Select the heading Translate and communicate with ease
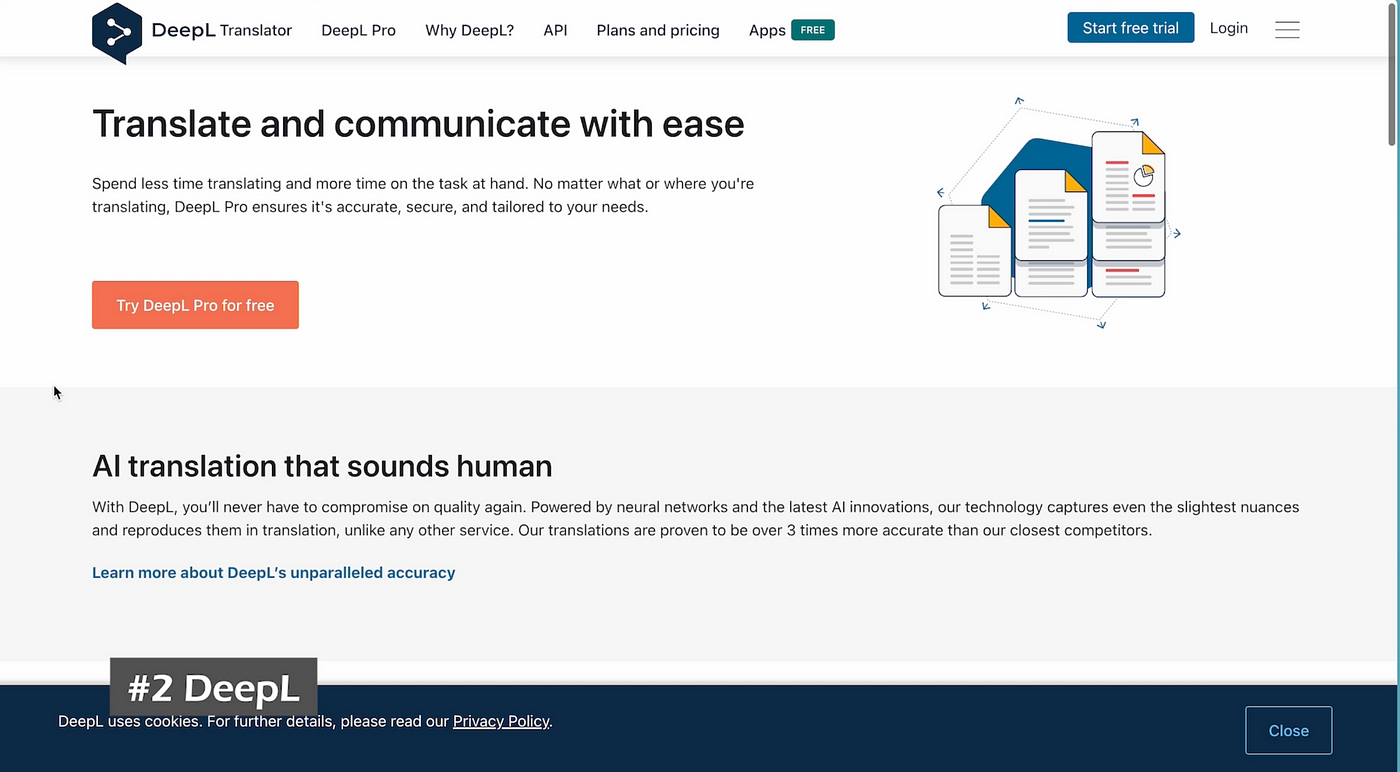The width and height of the screenshot is (1400, 772). point(418,124)
